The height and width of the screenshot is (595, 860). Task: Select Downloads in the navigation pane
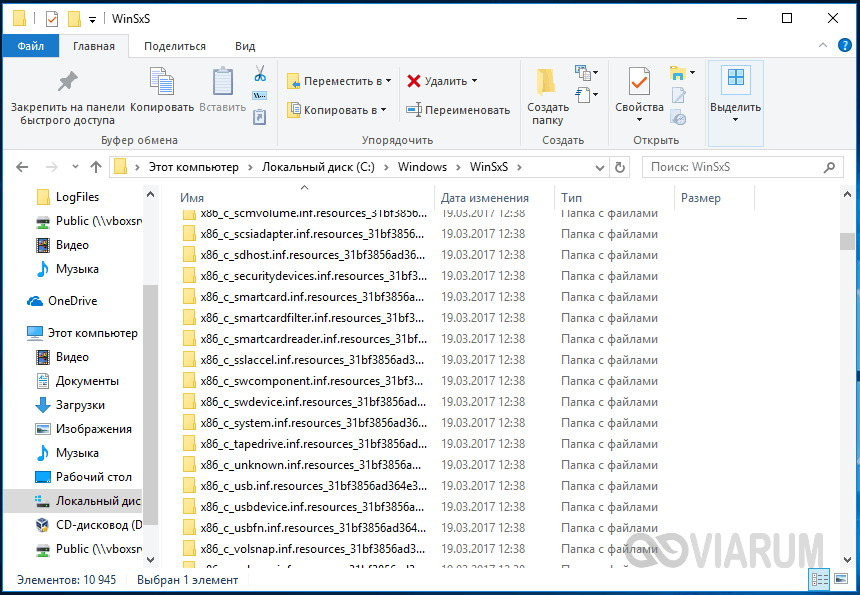point(80,405)
